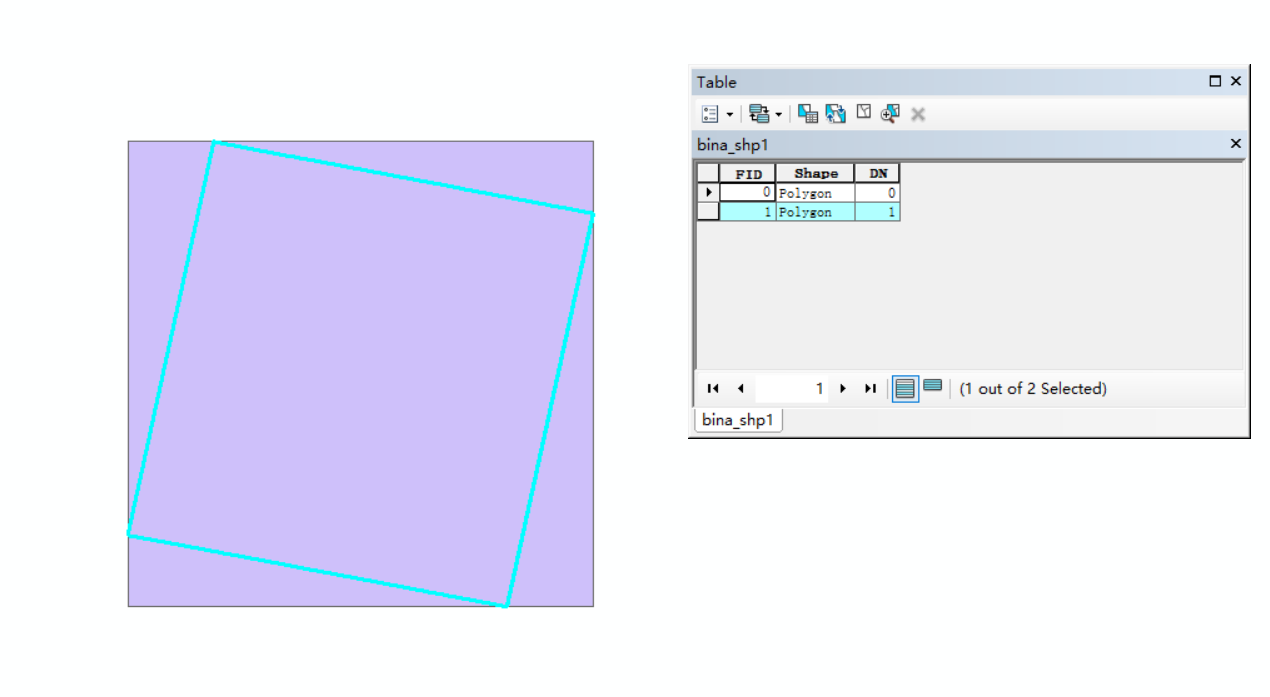Toggle Show selected records view
Viewport: 1270px width, 697px height.
click(x=932, y=386)
